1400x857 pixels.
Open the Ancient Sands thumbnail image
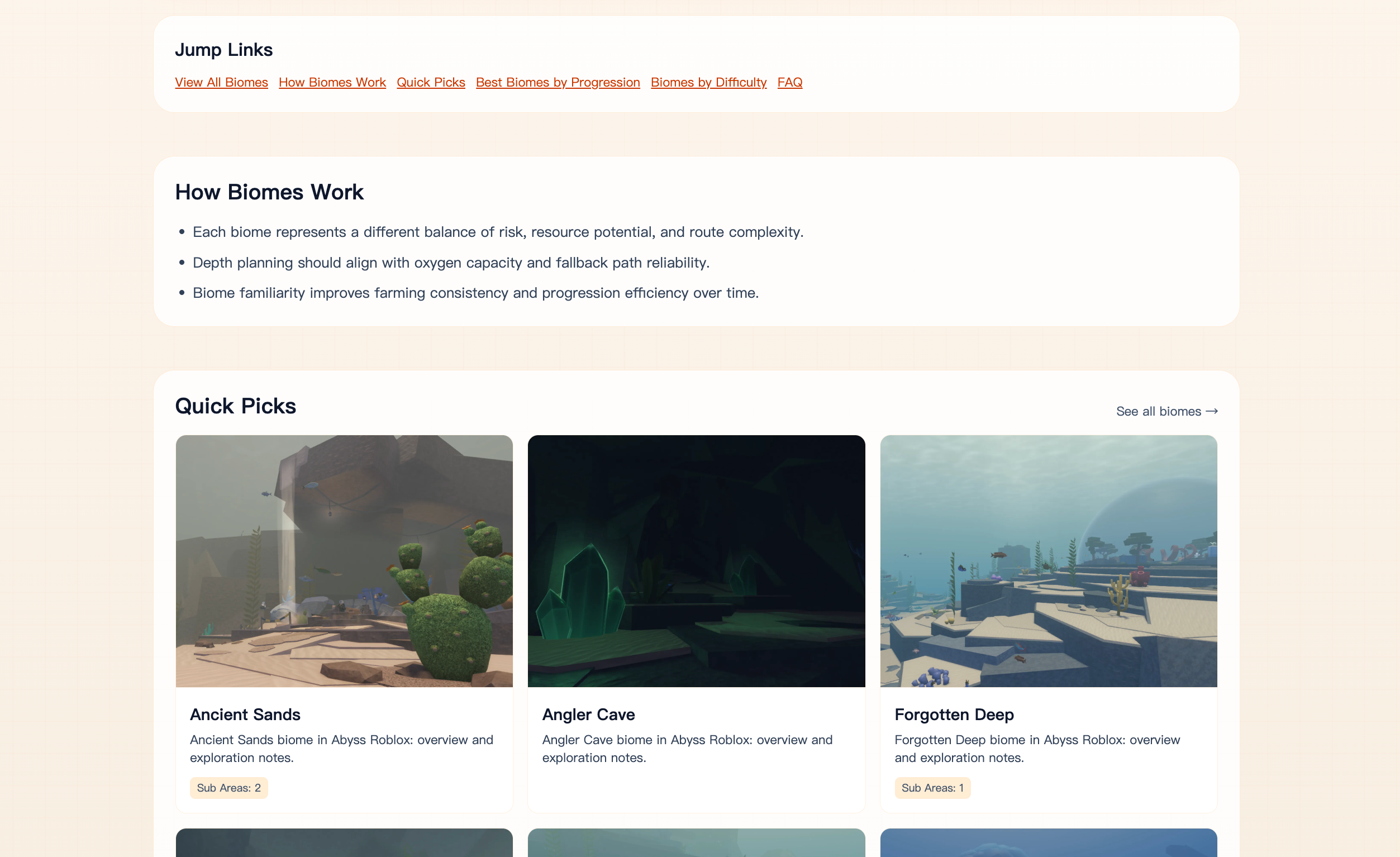344,560
